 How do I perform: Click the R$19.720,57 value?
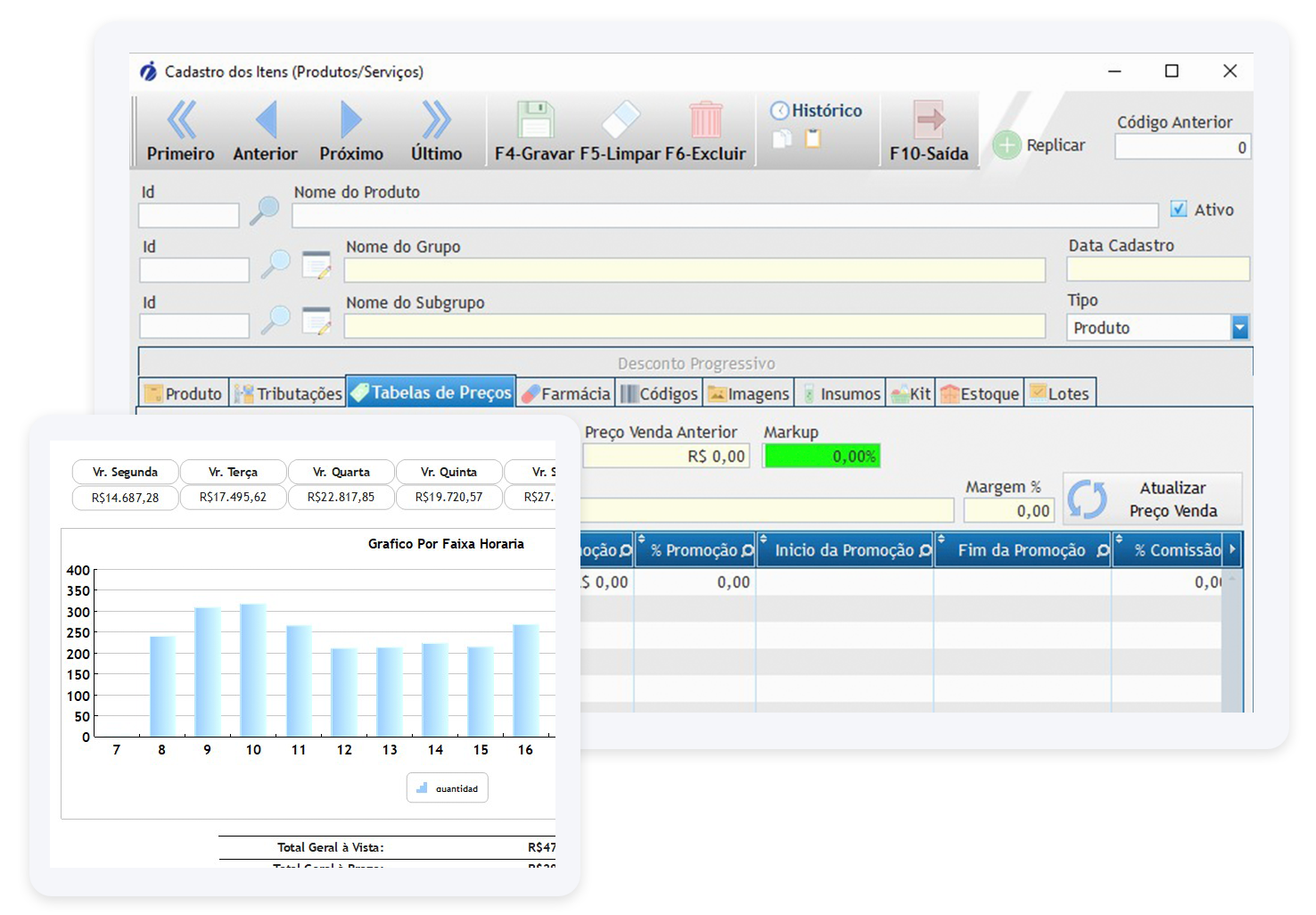(448, 498)
